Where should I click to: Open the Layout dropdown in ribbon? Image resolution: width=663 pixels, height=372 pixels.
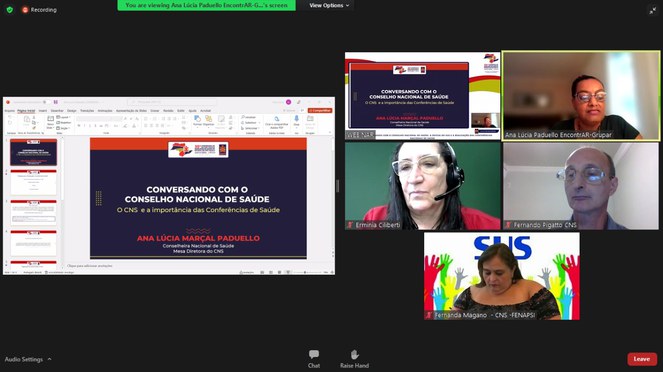63,117
